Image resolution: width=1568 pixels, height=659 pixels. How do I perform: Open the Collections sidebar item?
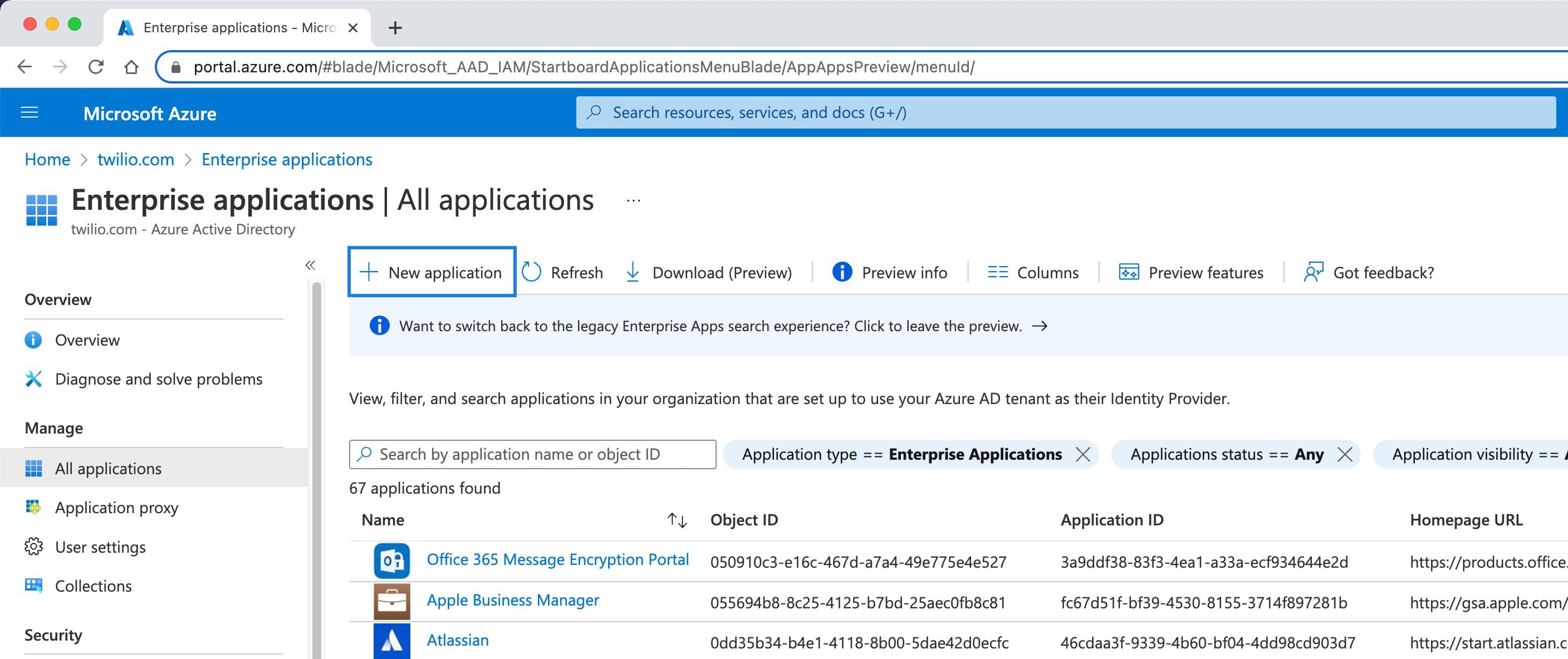92,586
